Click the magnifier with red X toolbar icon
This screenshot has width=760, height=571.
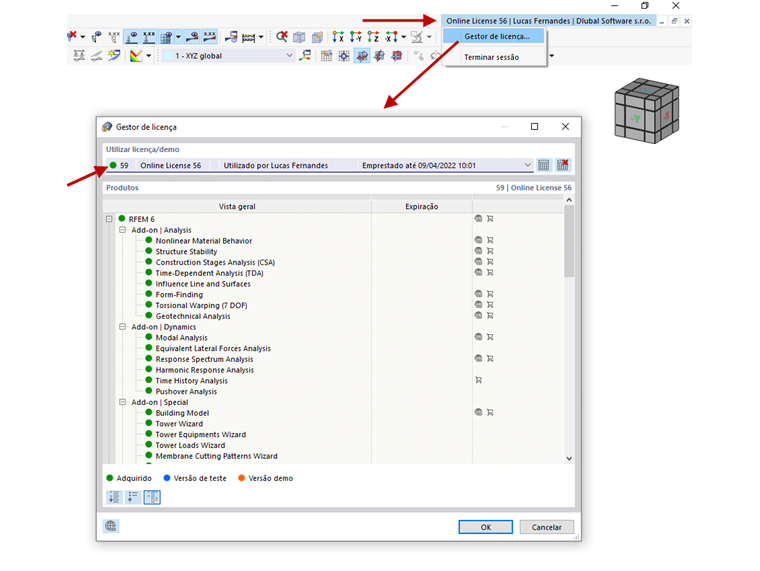(x=282, y=36)
